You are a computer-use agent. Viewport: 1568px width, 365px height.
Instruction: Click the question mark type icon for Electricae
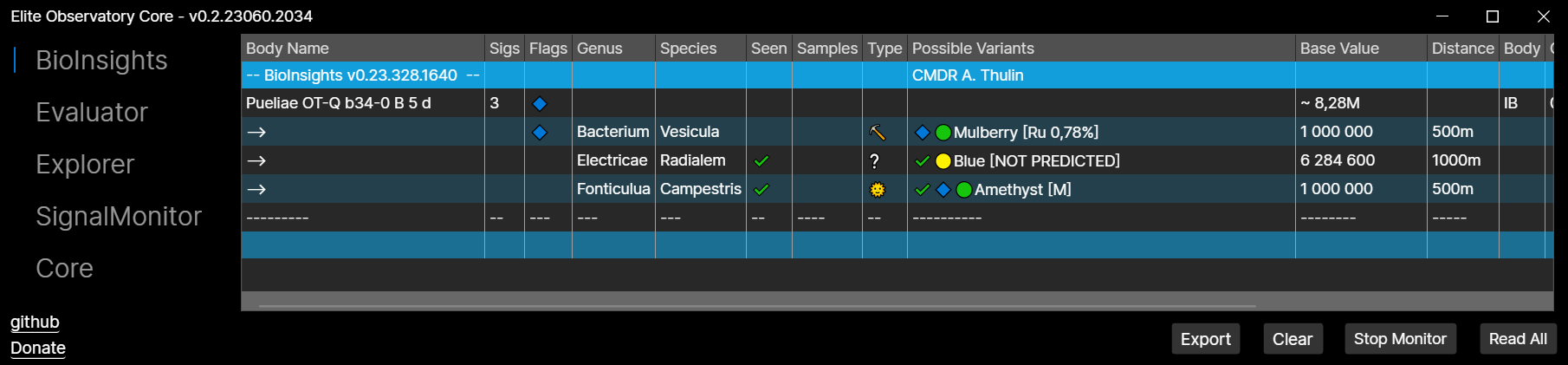[875, 161]
